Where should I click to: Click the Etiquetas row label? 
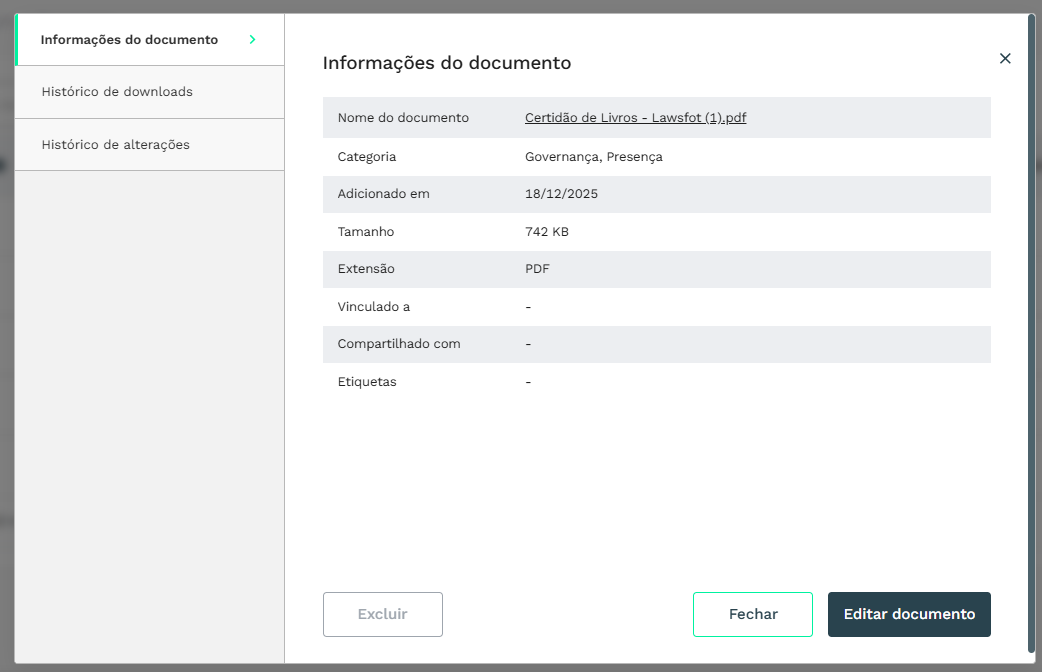(367, 382)
